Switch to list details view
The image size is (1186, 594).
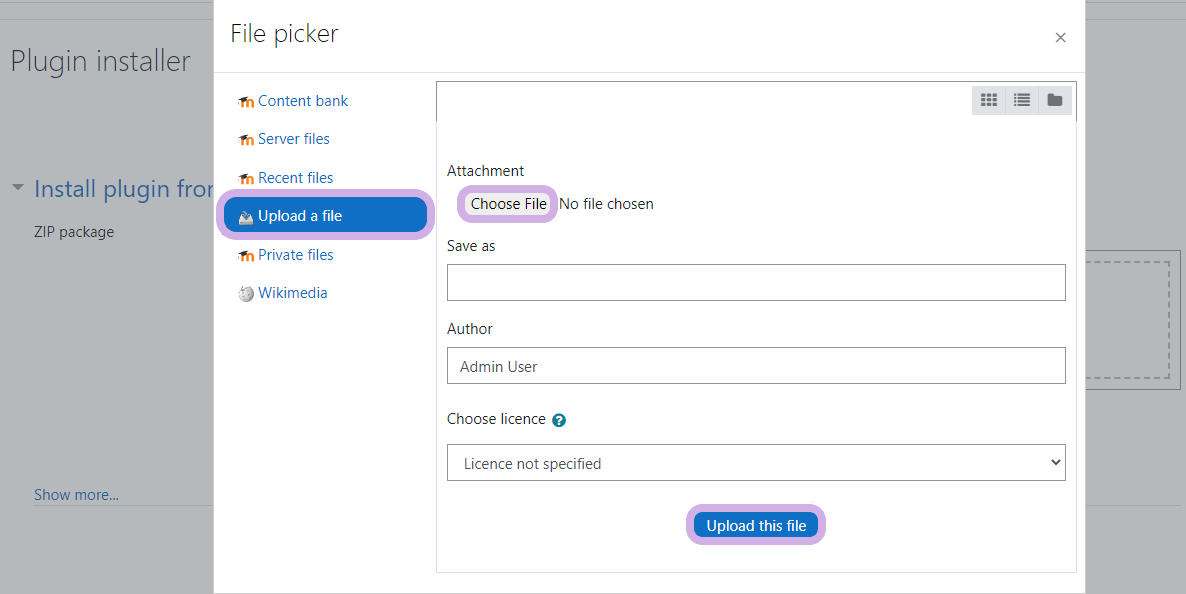point(1021,100)
